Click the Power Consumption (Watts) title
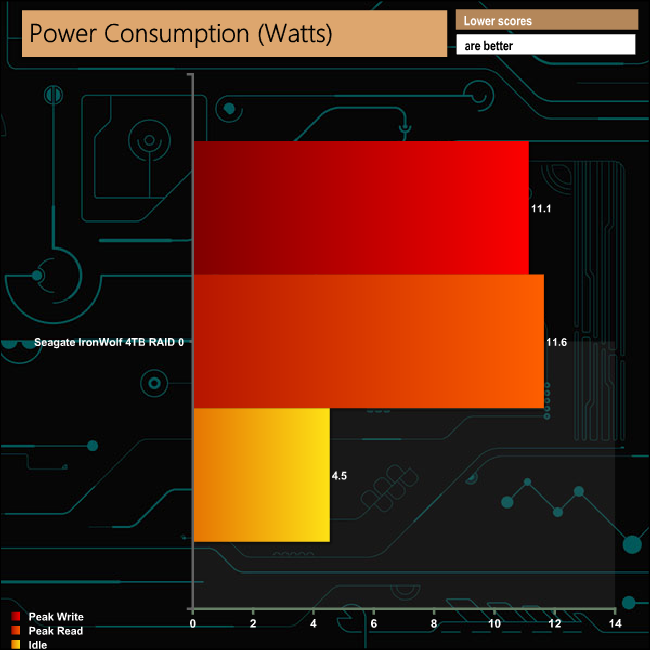 point(181,34)
